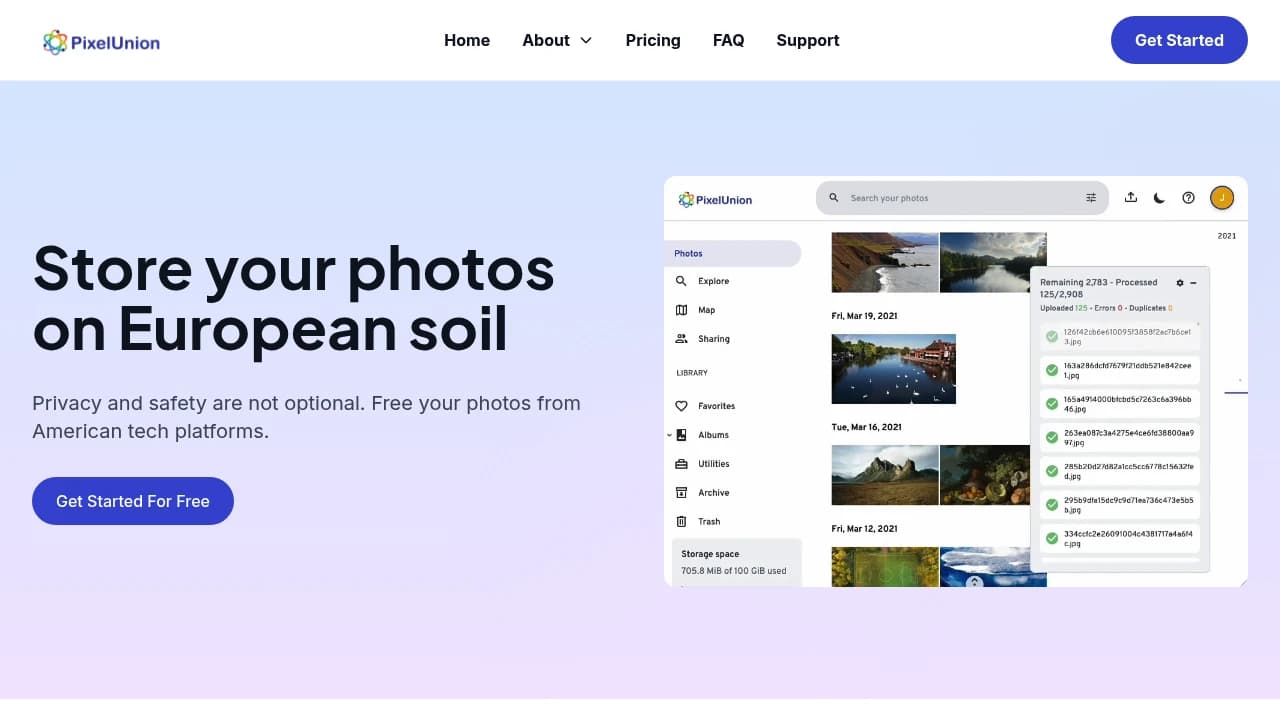
Task: Go to the Pricing page
Action: tap(653, 40)
